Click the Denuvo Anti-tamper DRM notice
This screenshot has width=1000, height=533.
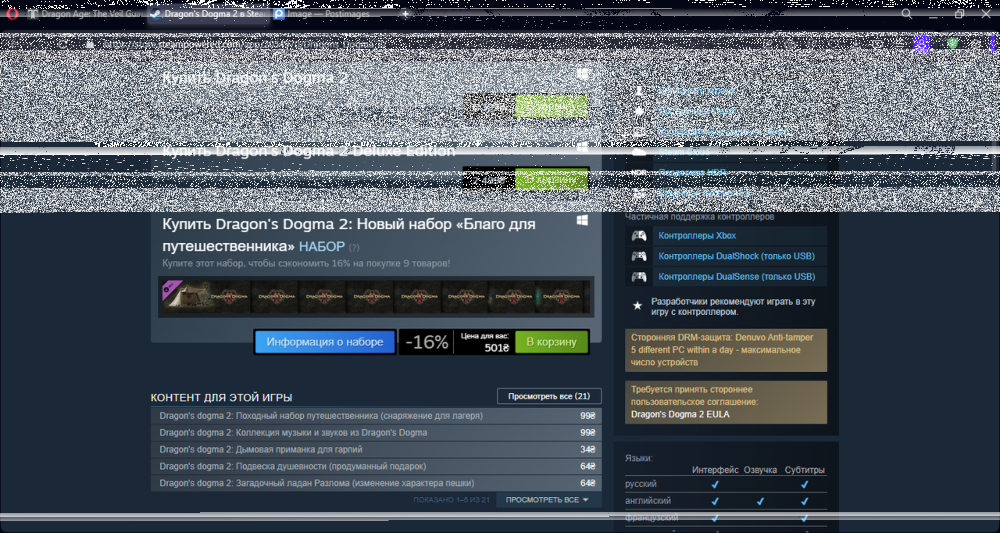[726, 350]
